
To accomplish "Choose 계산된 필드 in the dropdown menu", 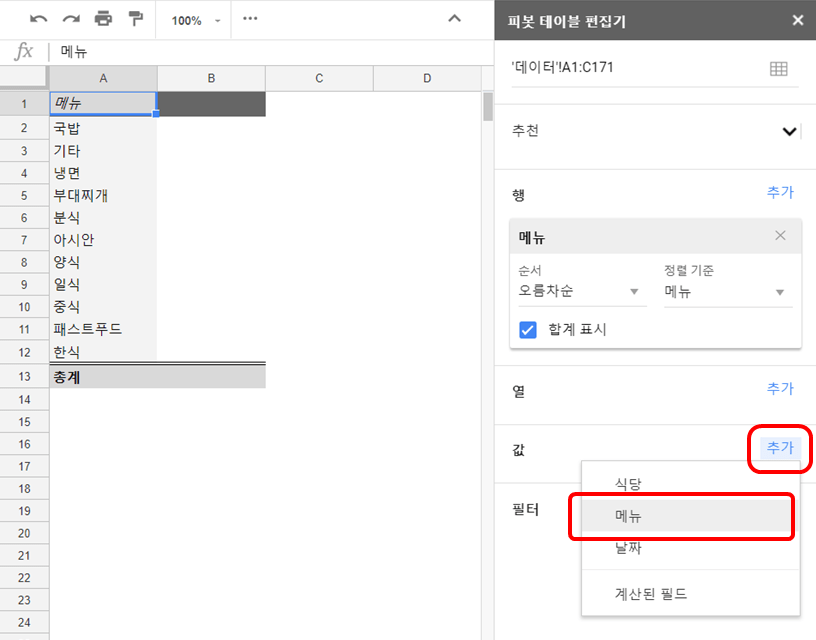I will click(651, 594).
